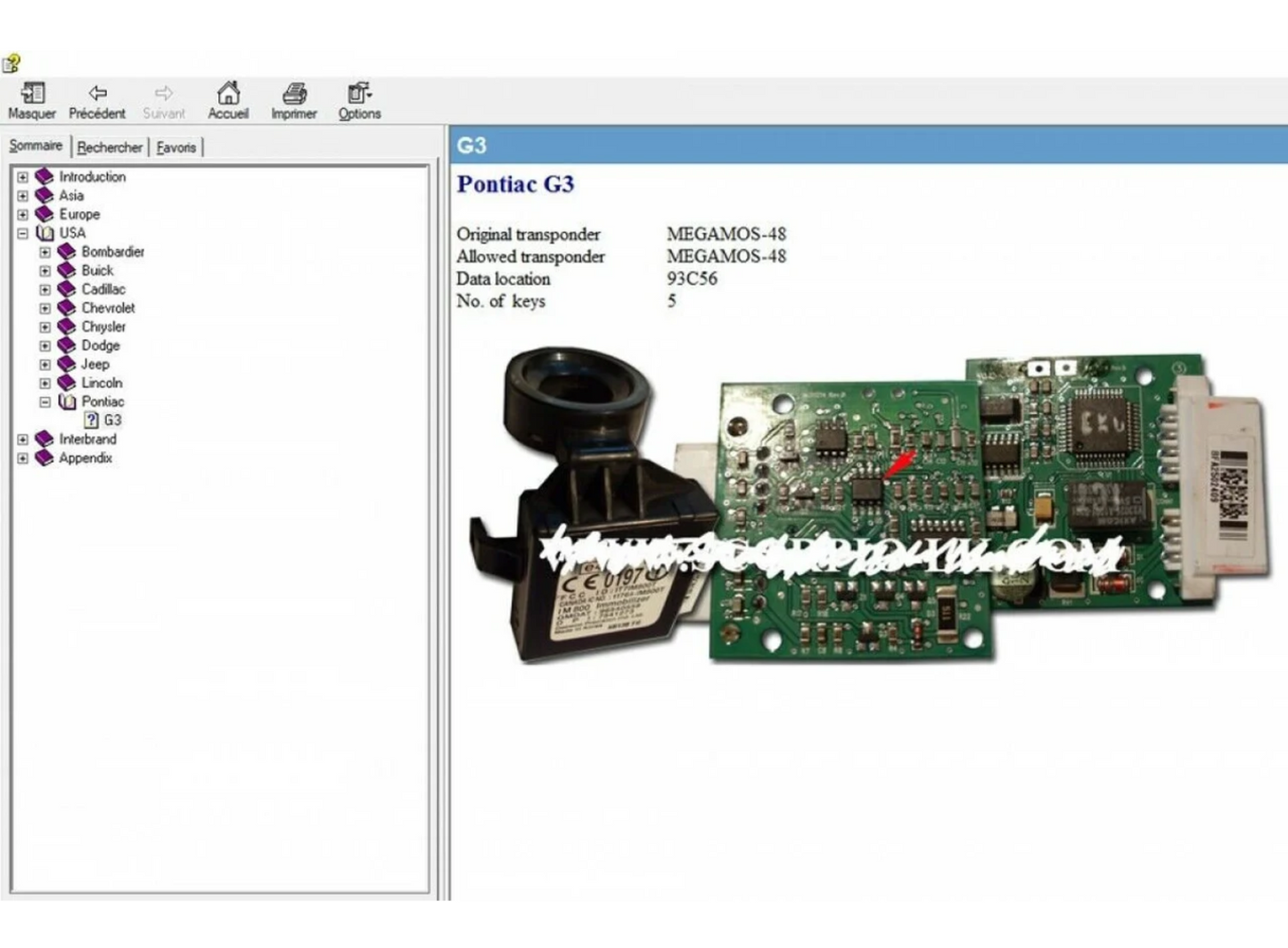Click the Masquer (hide) toolbar icon
Viewport: 1288px width, 948px height.
(32, 94)
